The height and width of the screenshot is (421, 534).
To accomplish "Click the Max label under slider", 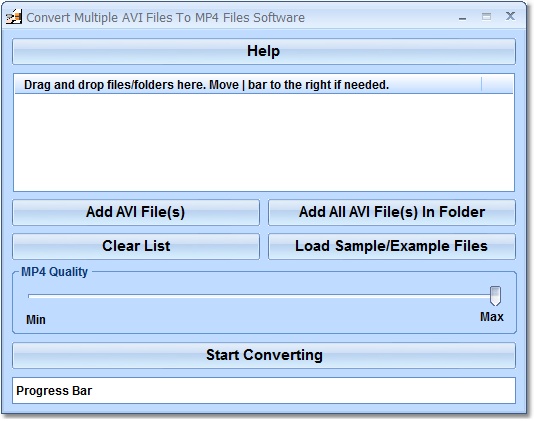I will [x=491, y=317].
